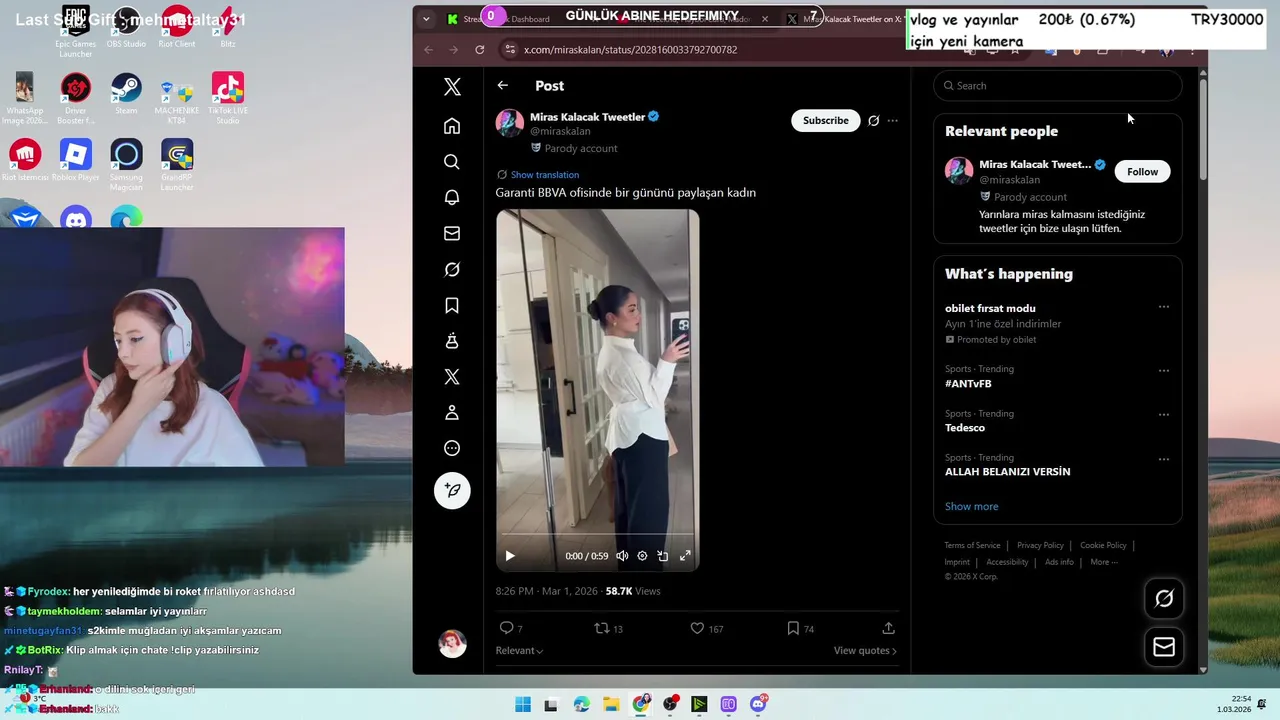Open OBS Studio desktop shortcut

pos(126,28)
